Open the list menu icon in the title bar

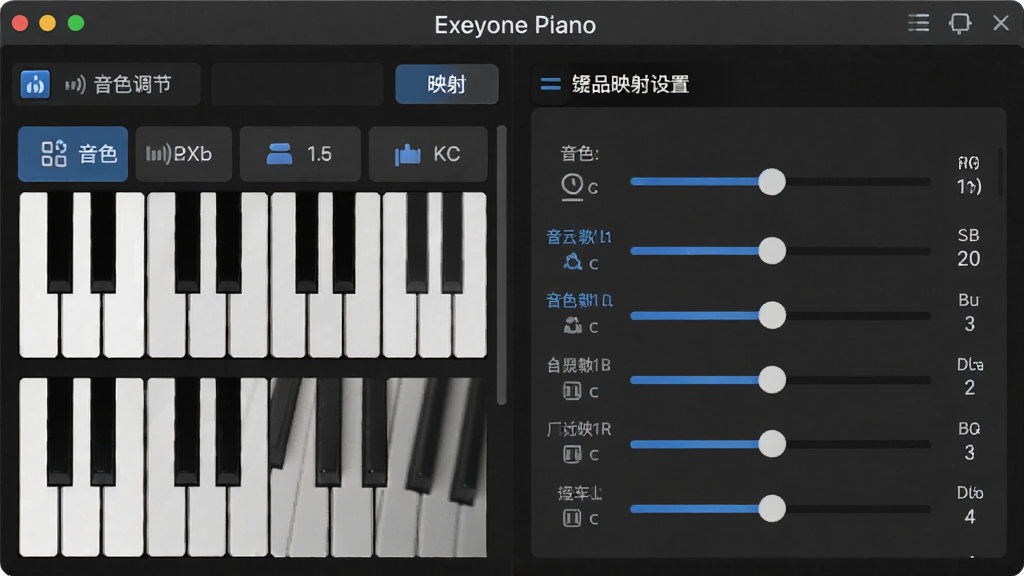click(x=918, y=23)
